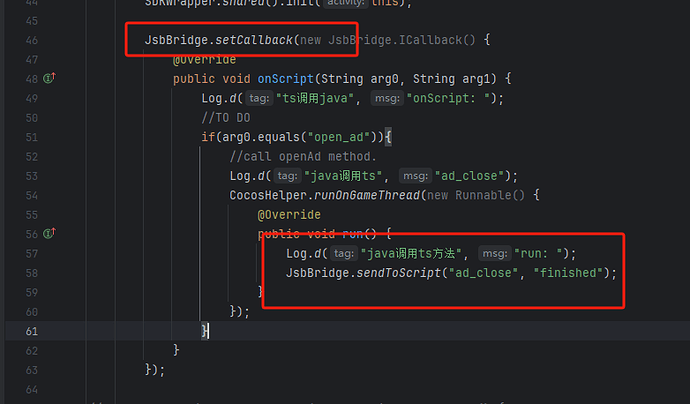
Task: Click the "finished" string argument
Action: [568, 273]
